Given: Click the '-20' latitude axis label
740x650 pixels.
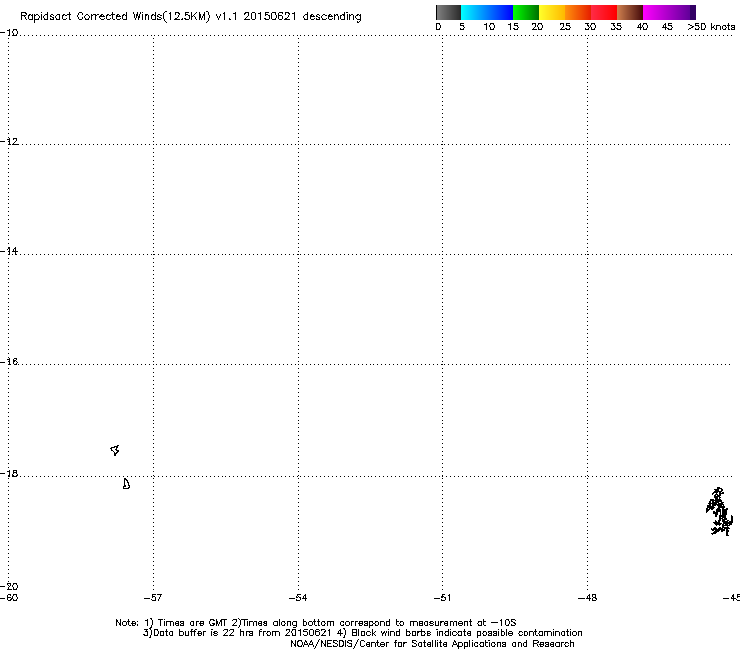Looking at the screenshot, I should point(9,586).
